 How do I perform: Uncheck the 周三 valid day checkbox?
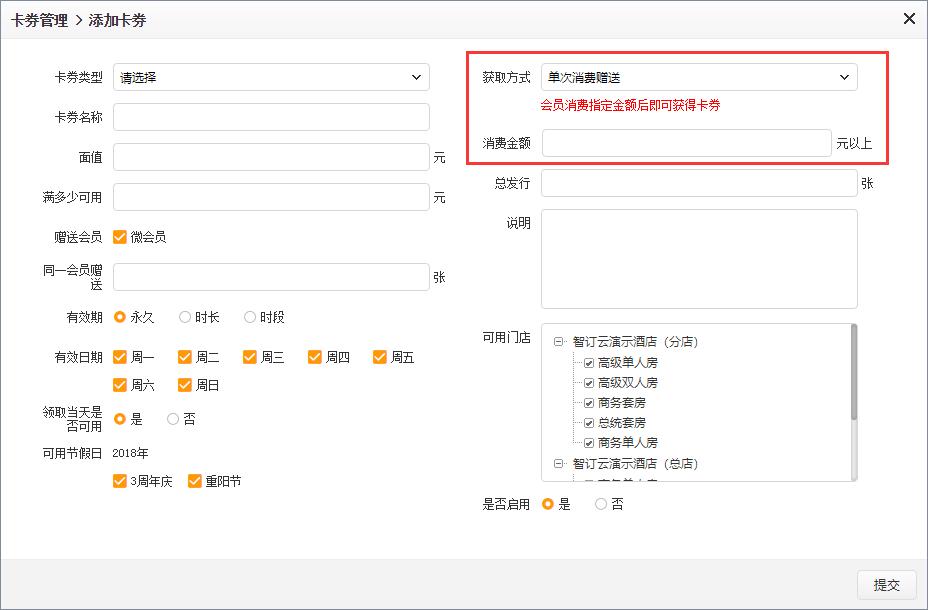pyautogui.click(x=250, y=357)
